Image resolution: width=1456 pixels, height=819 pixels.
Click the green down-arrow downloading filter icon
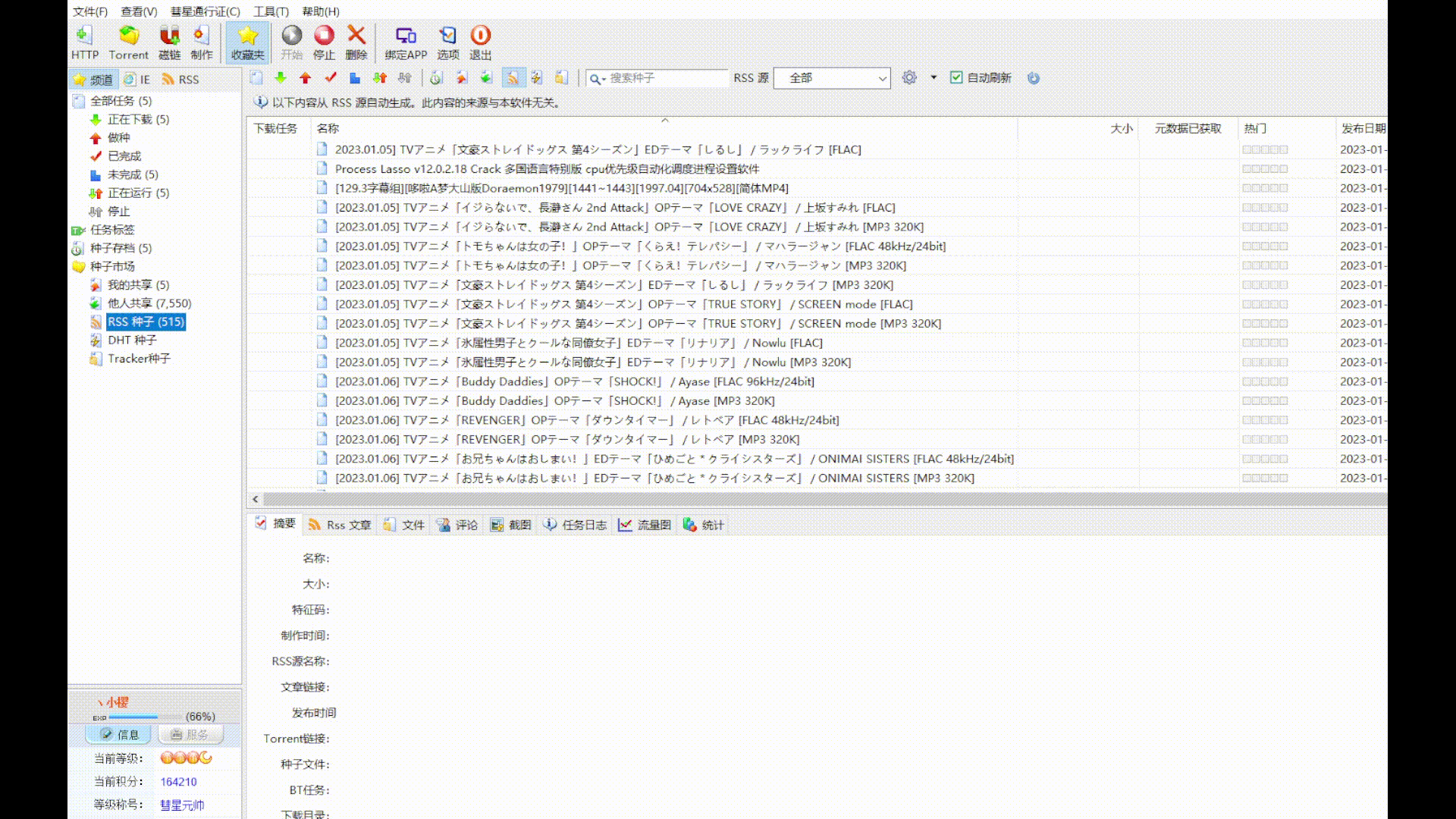click(x=281, y=77)
